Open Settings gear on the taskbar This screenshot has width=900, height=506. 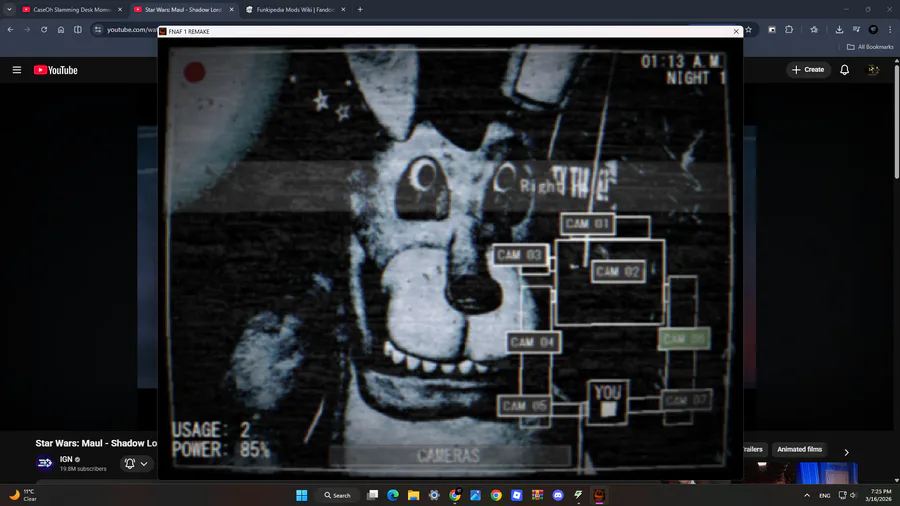point(434,495)
